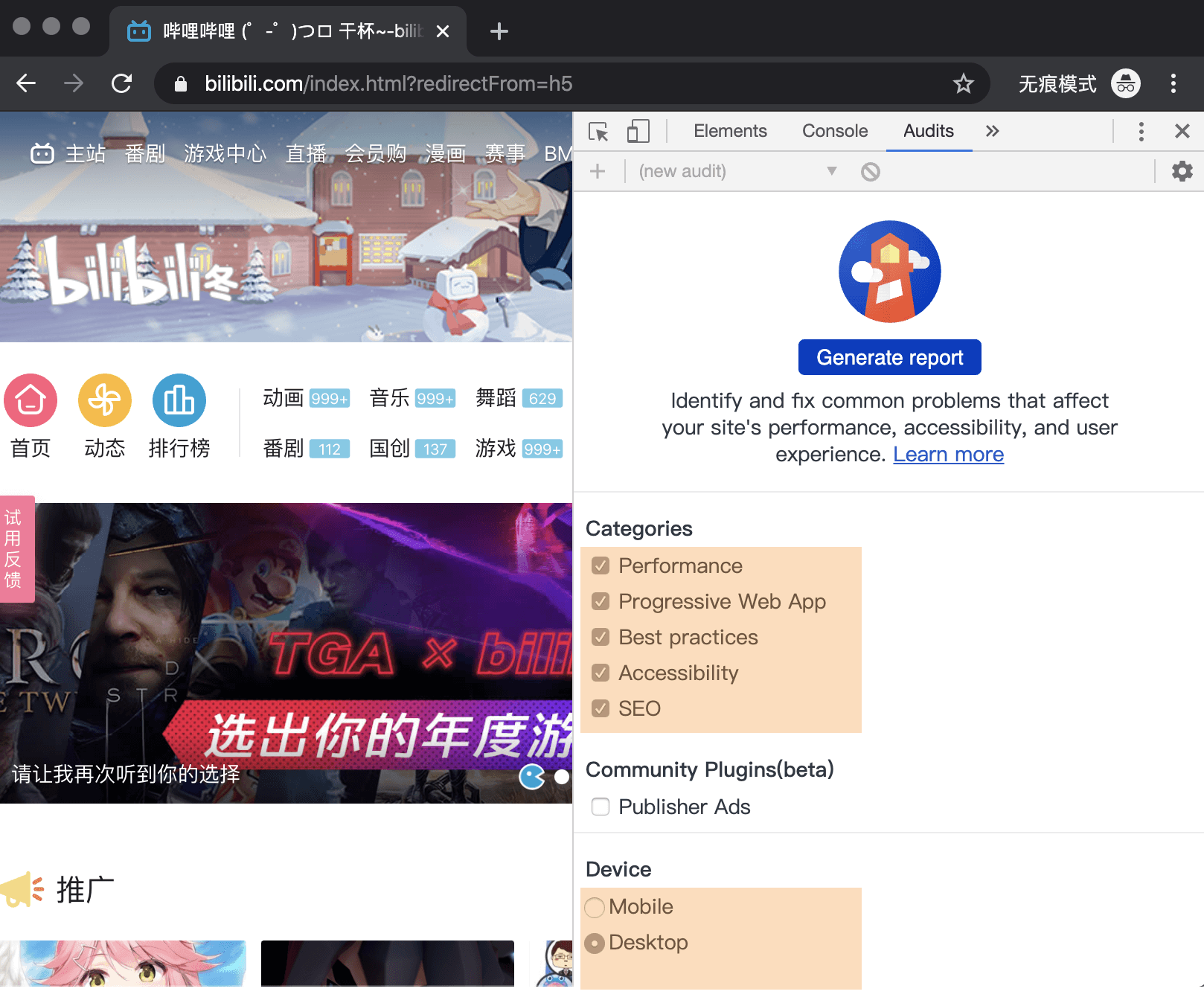This screenshot has width=1204, height=1003.
Task: Reload the bilibili page
Action: coord(122,83)
